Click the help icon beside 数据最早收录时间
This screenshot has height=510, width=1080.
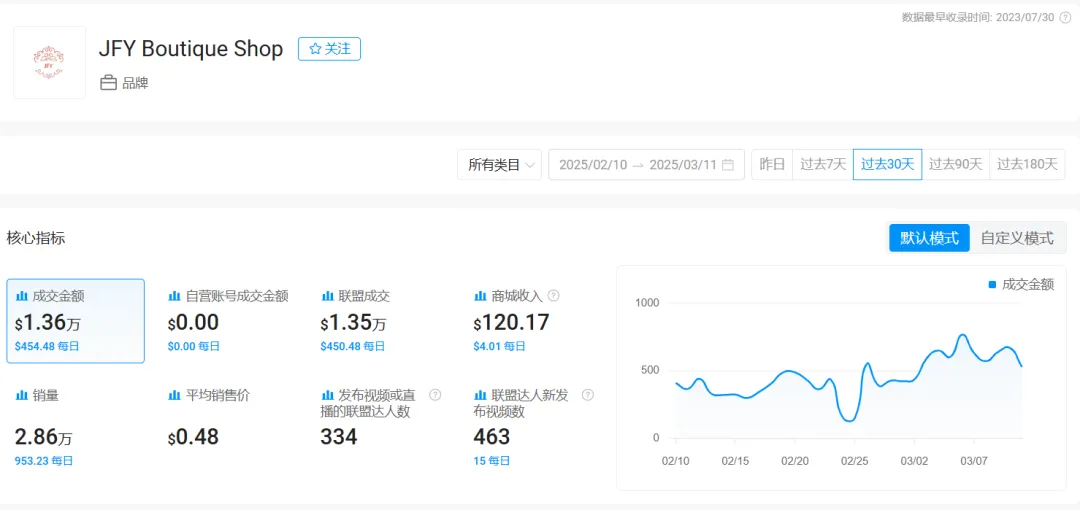tap(1065, 17)
